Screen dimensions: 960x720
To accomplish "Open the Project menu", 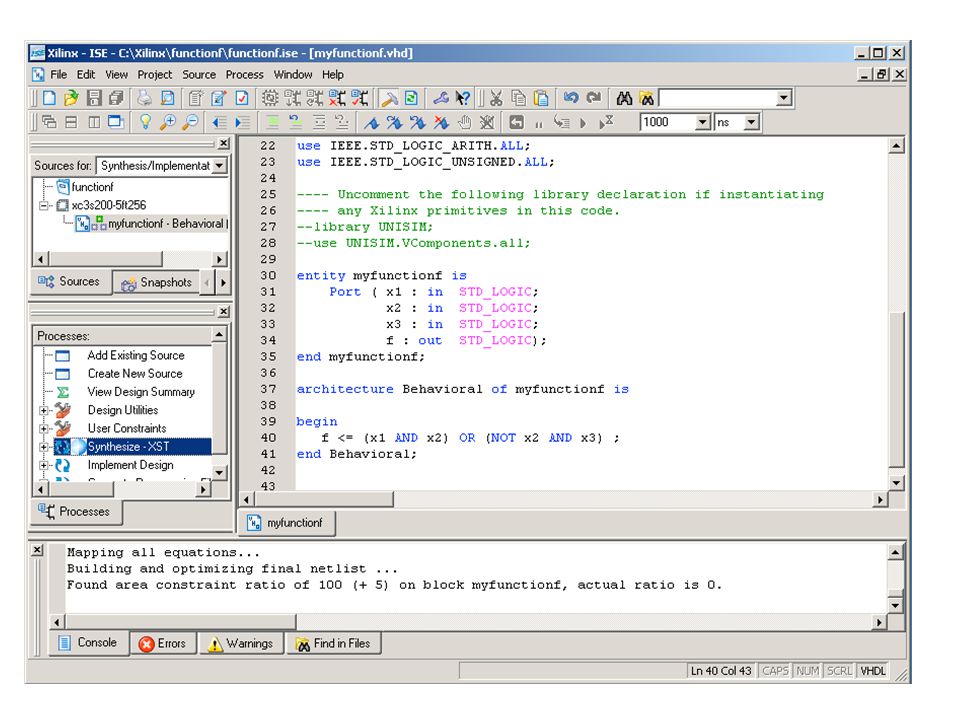I will pos(154,75).
